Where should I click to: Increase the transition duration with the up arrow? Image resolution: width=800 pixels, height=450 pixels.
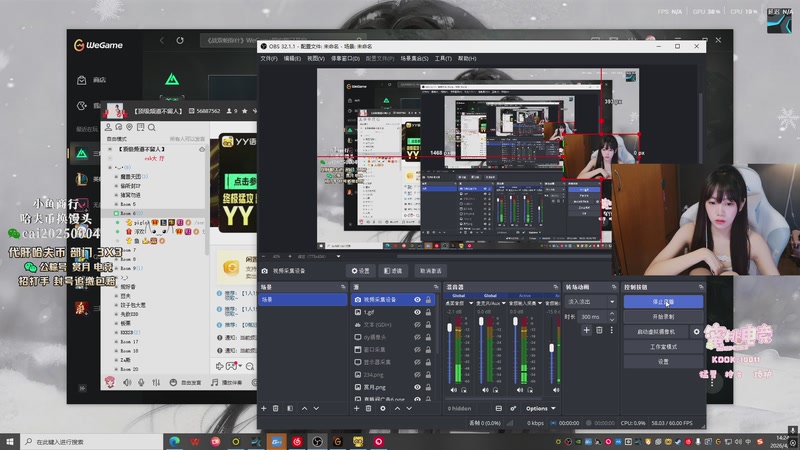[612, 314]
